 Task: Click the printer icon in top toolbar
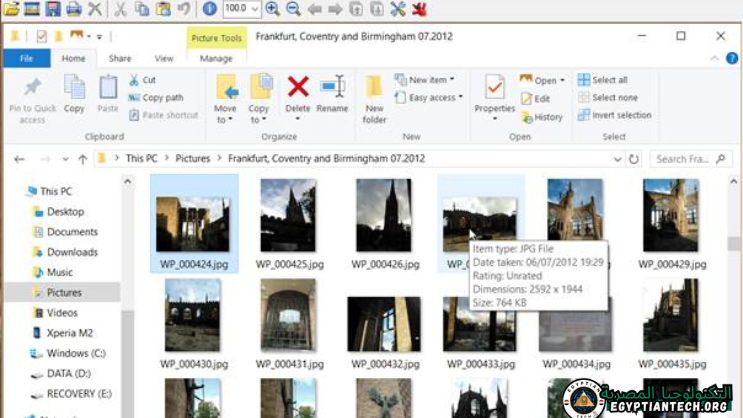pos(73,9)
